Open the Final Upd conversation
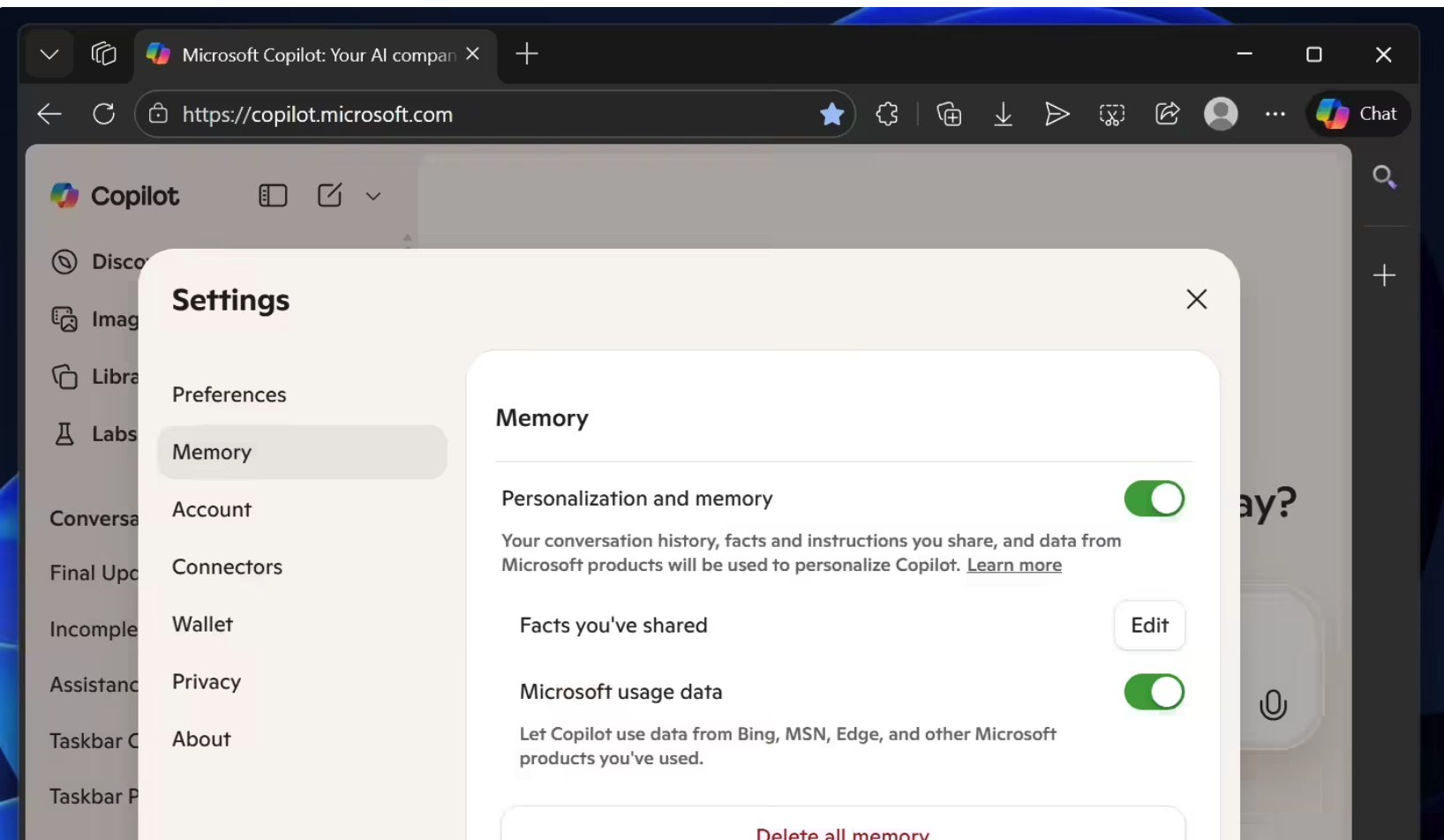 (94, 573)
